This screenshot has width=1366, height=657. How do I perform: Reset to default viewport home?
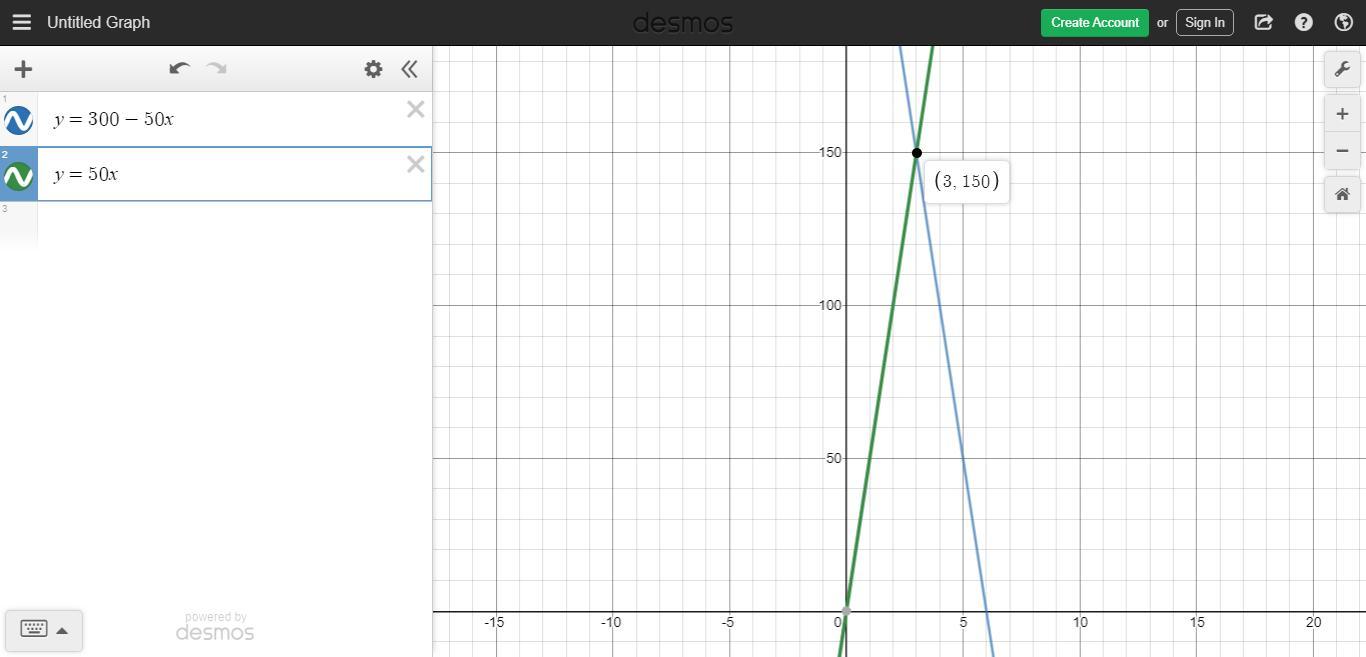[1342, 194]
